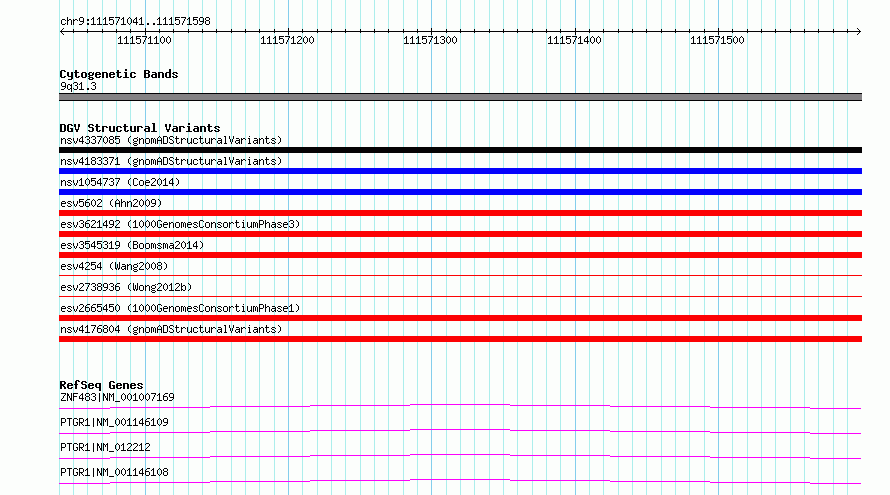The image size is (890, 495).
Task: Click the magenta ZNF483 intron line
Action: point(460,405)
